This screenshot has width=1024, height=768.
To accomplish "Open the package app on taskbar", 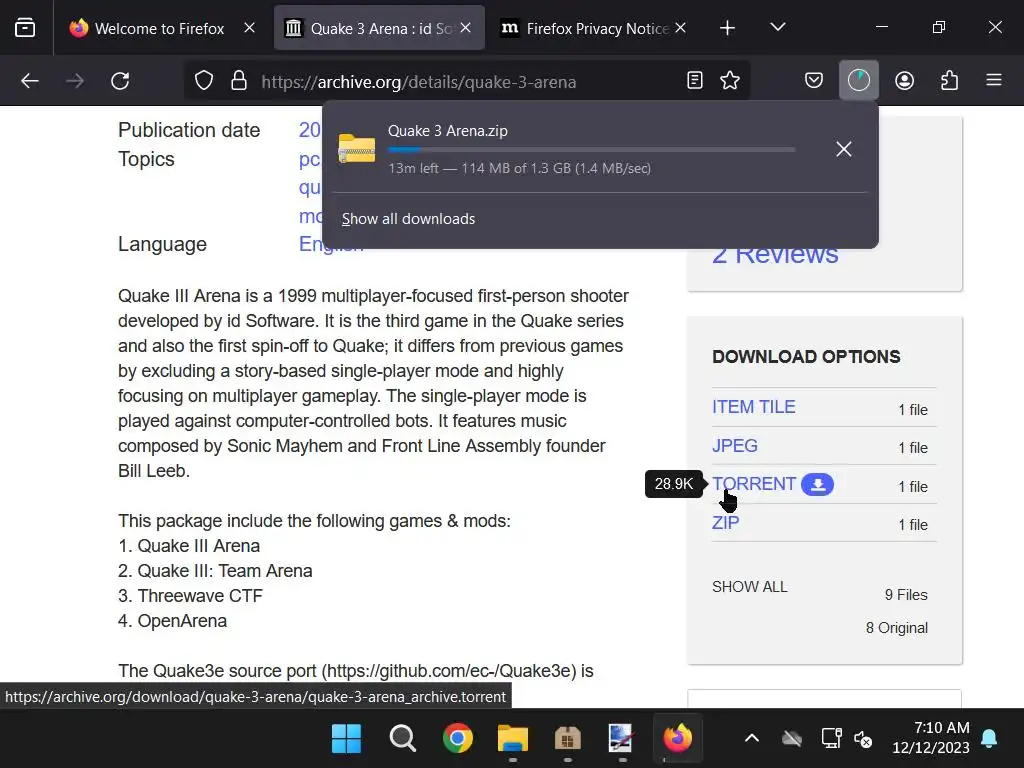I will (568, 739).
